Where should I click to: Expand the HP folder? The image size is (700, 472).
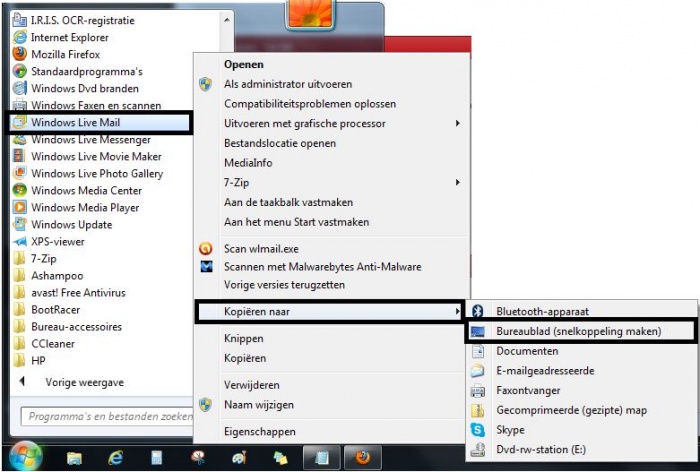pos(29,360)
